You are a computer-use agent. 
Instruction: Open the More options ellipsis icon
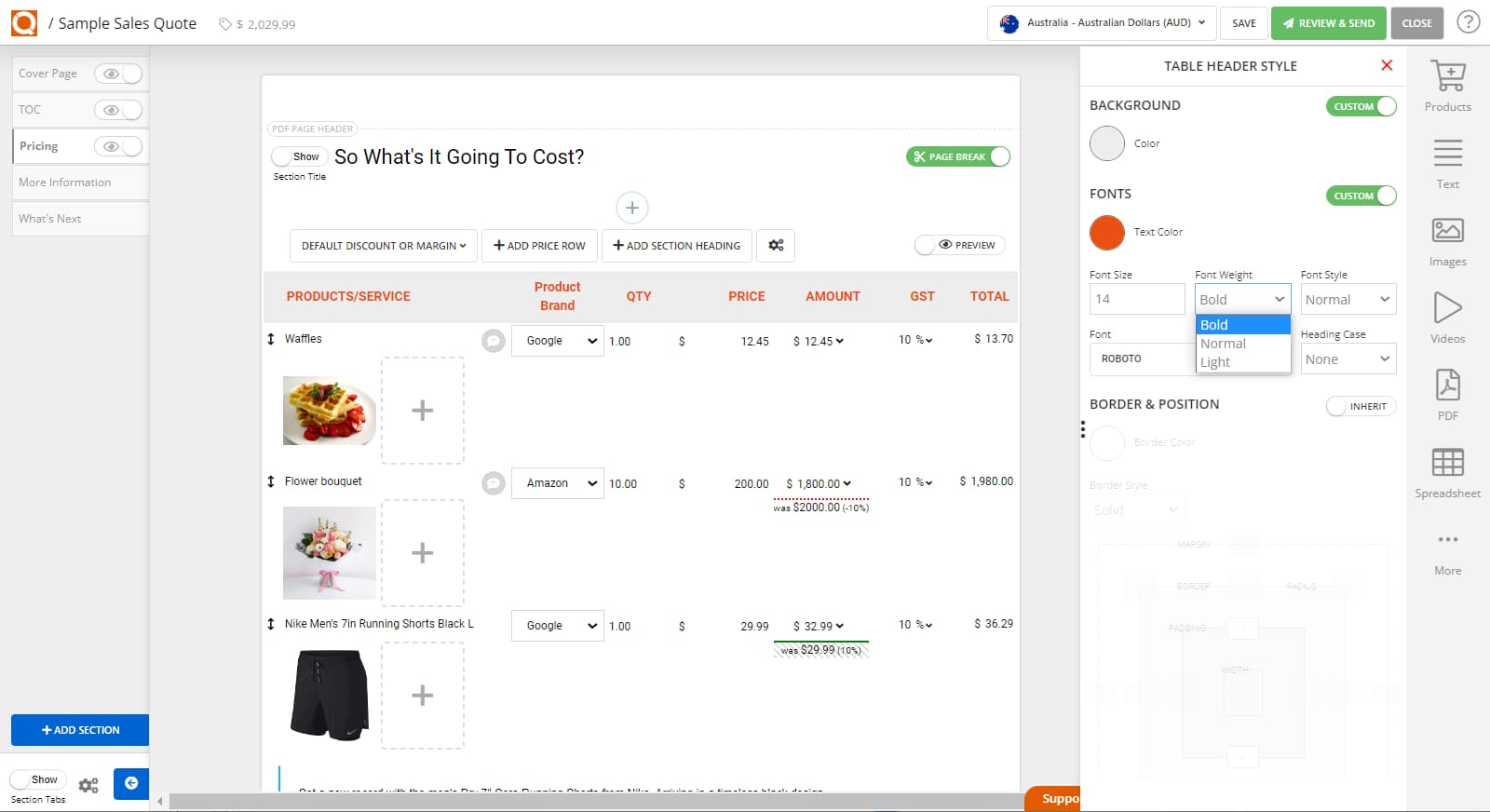[1447, 539]
